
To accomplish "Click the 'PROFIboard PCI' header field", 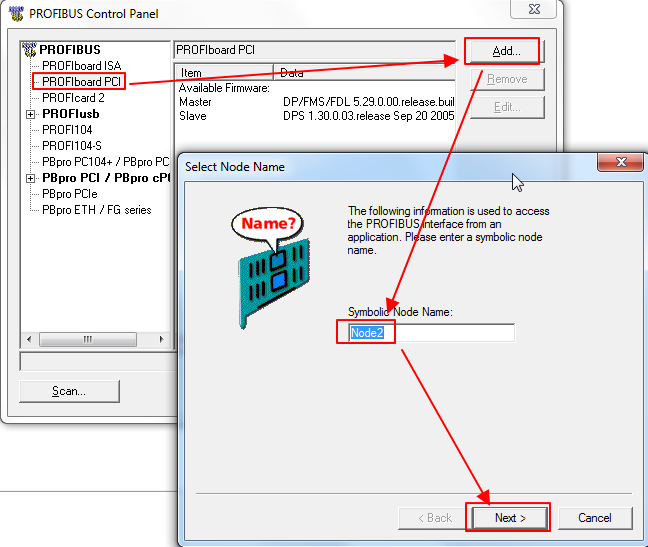I will [x=314, y=50].
